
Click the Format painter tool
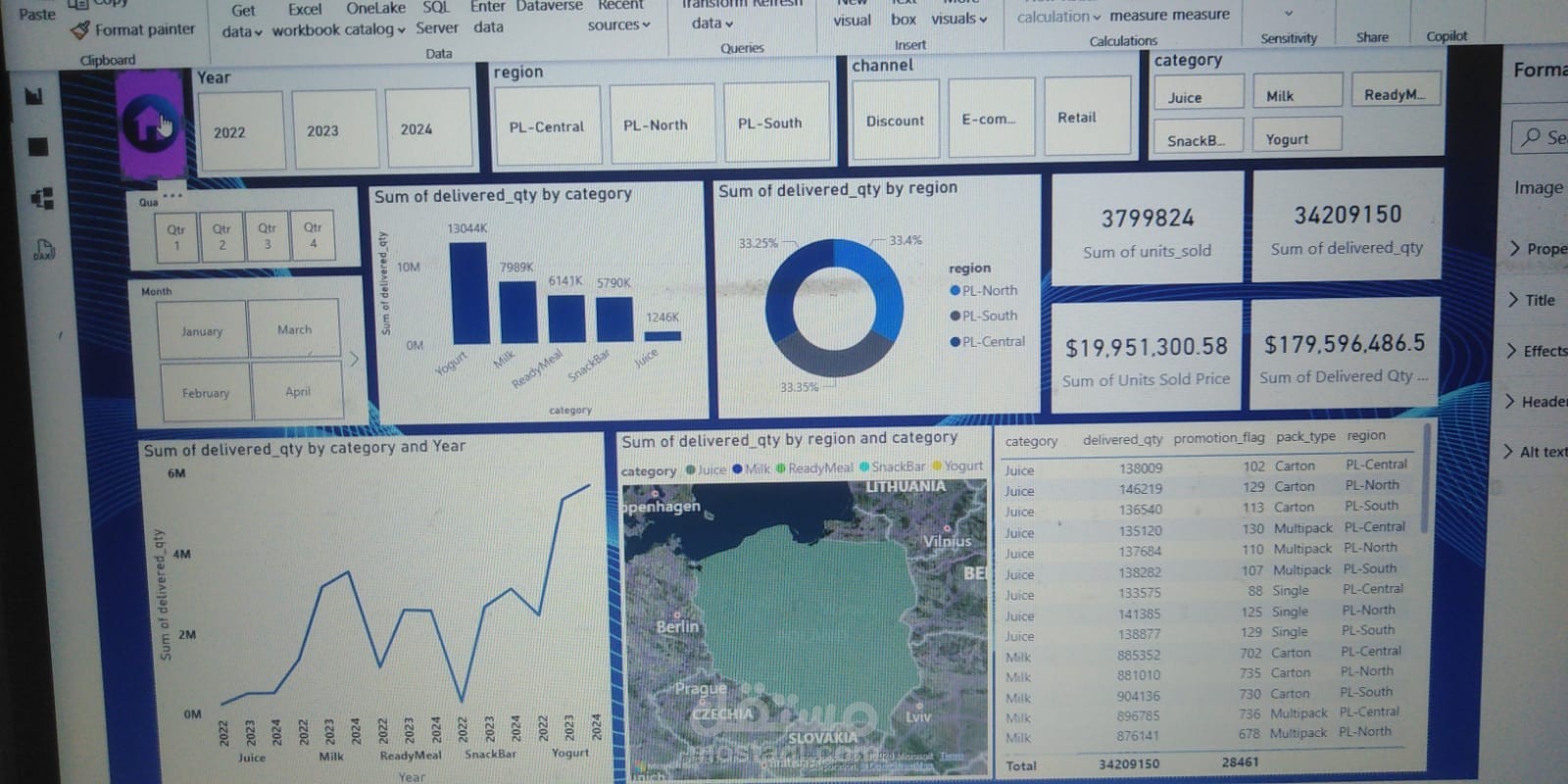(x=133, y=29)
